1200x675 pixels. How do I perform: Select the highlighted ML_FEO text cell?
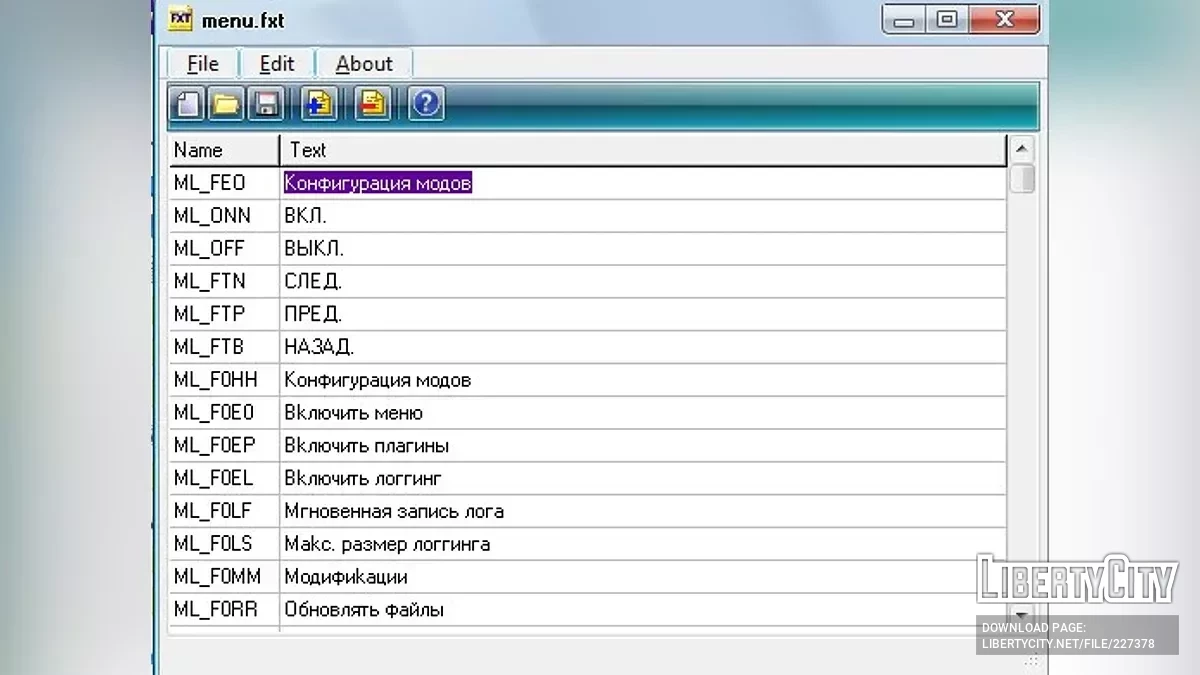[x=378, y=182]
